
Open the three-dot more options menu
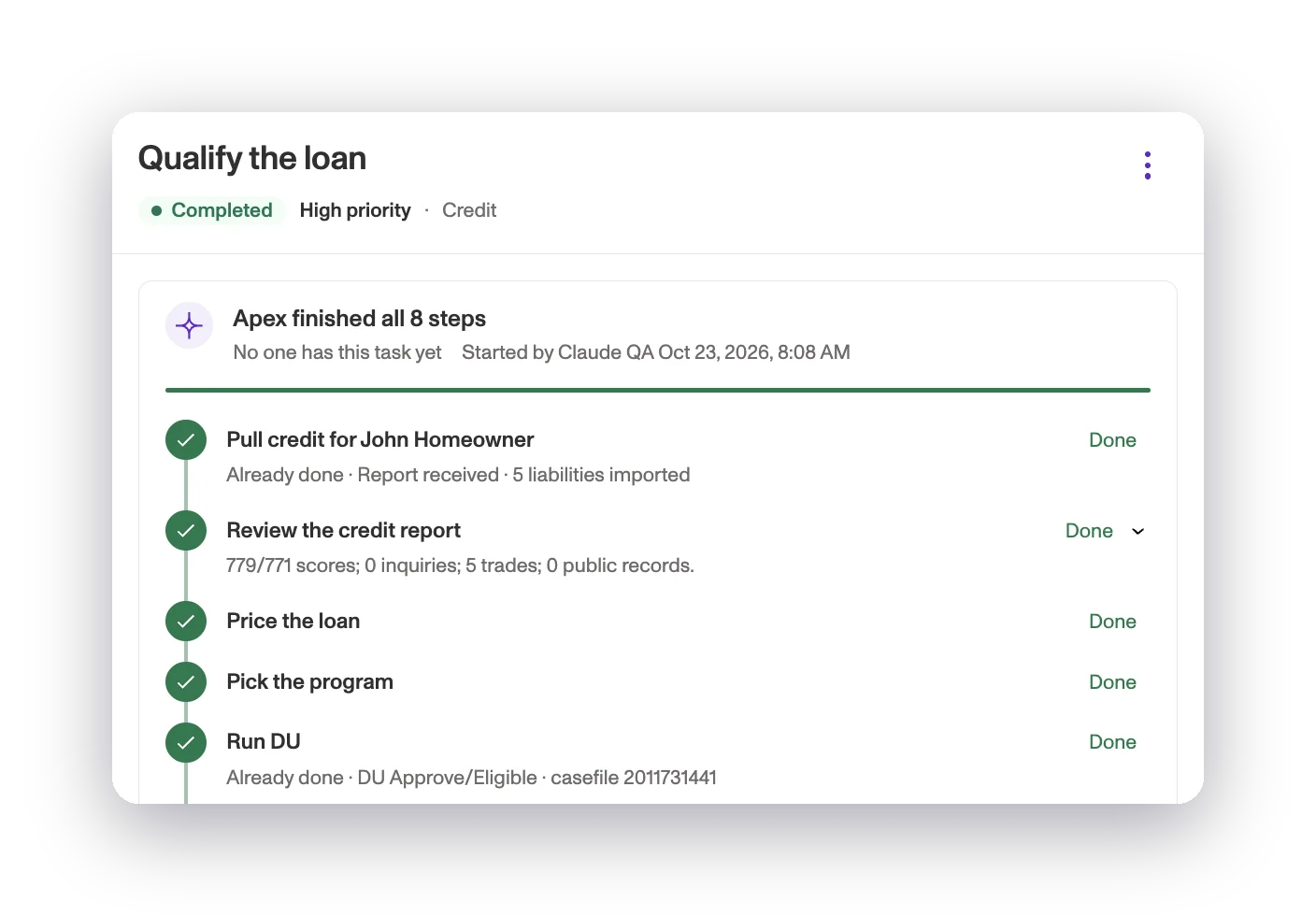[x=1147, y=165]
